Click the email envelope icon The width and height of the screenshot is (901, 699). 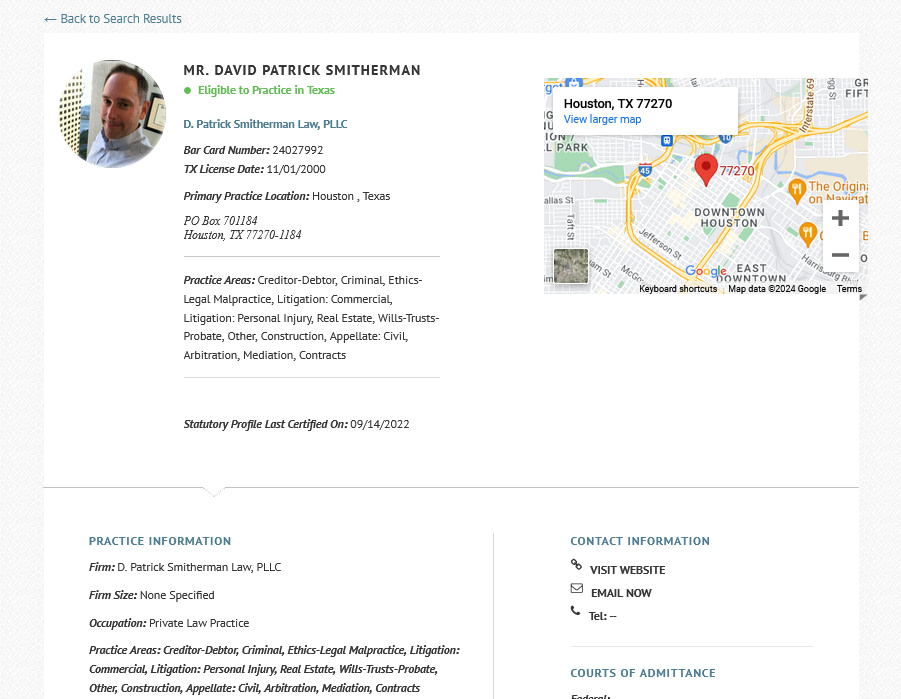point(576,588)
